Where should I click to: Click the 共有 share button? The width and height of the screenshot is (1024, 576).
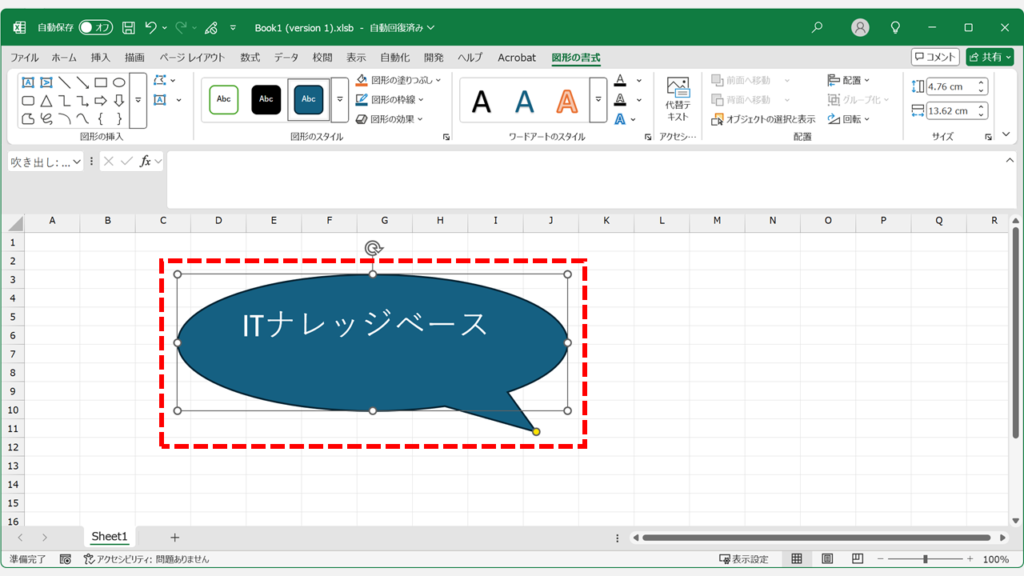990,58
